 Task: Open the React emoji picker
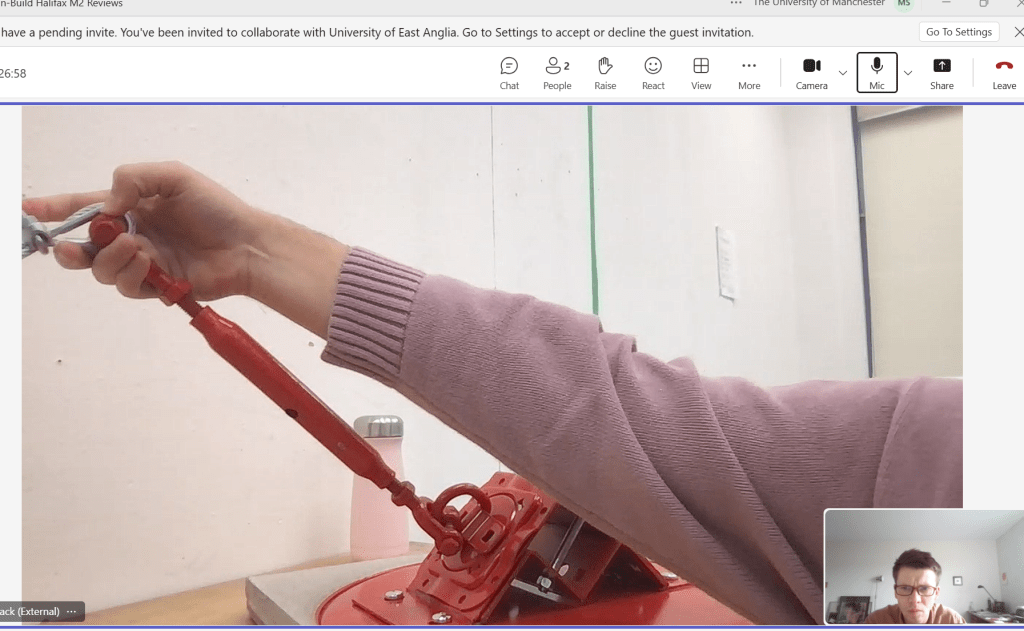coord(653,73)
